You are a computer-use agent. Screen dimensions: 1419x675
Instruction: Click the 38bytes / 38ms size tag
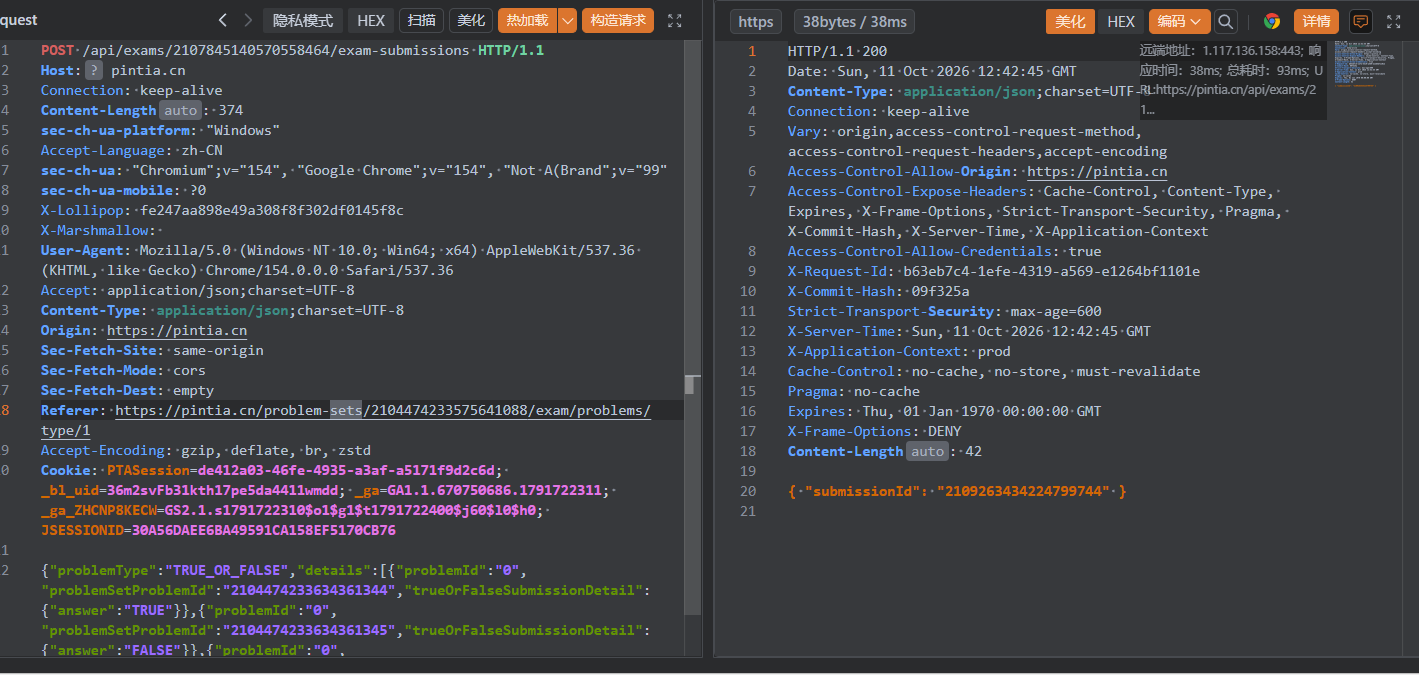[x=854, y=21]
